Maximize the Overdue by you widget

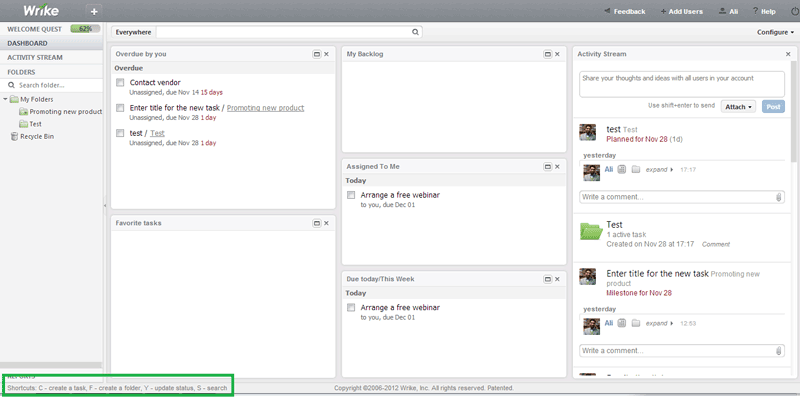pos(317,54)
